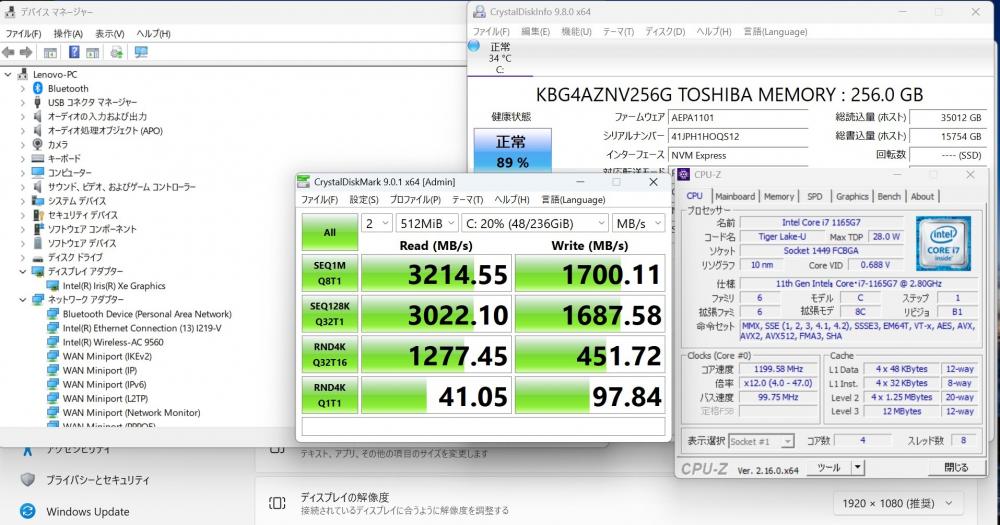The width and height of the screenshot is (1000, 525).
Task: Click the 正常 89 % health status button
Action: click(x=513, y=151)
